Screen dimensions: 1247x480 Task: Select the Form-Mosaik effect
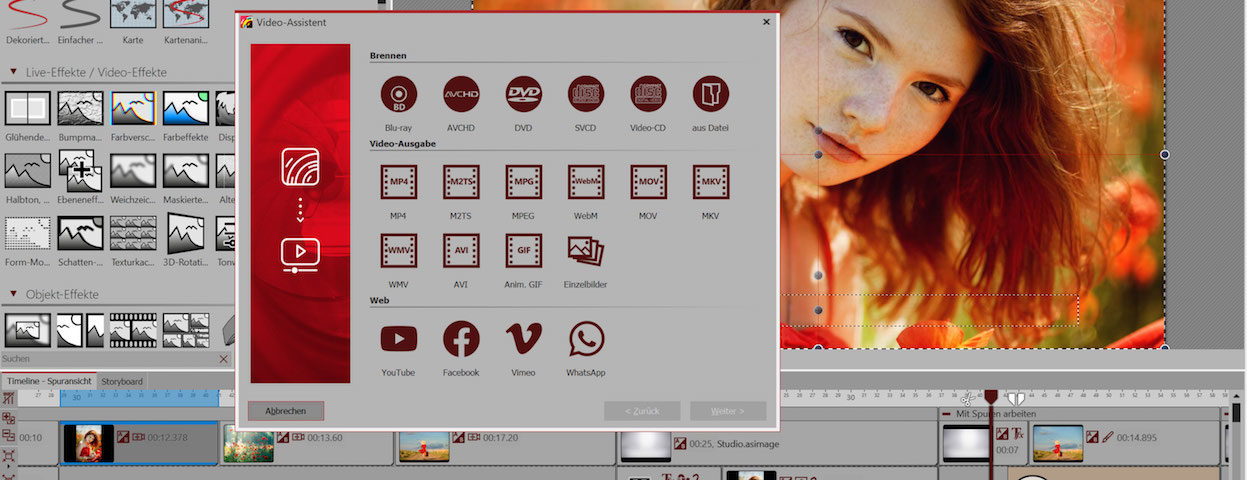point(27,233)
